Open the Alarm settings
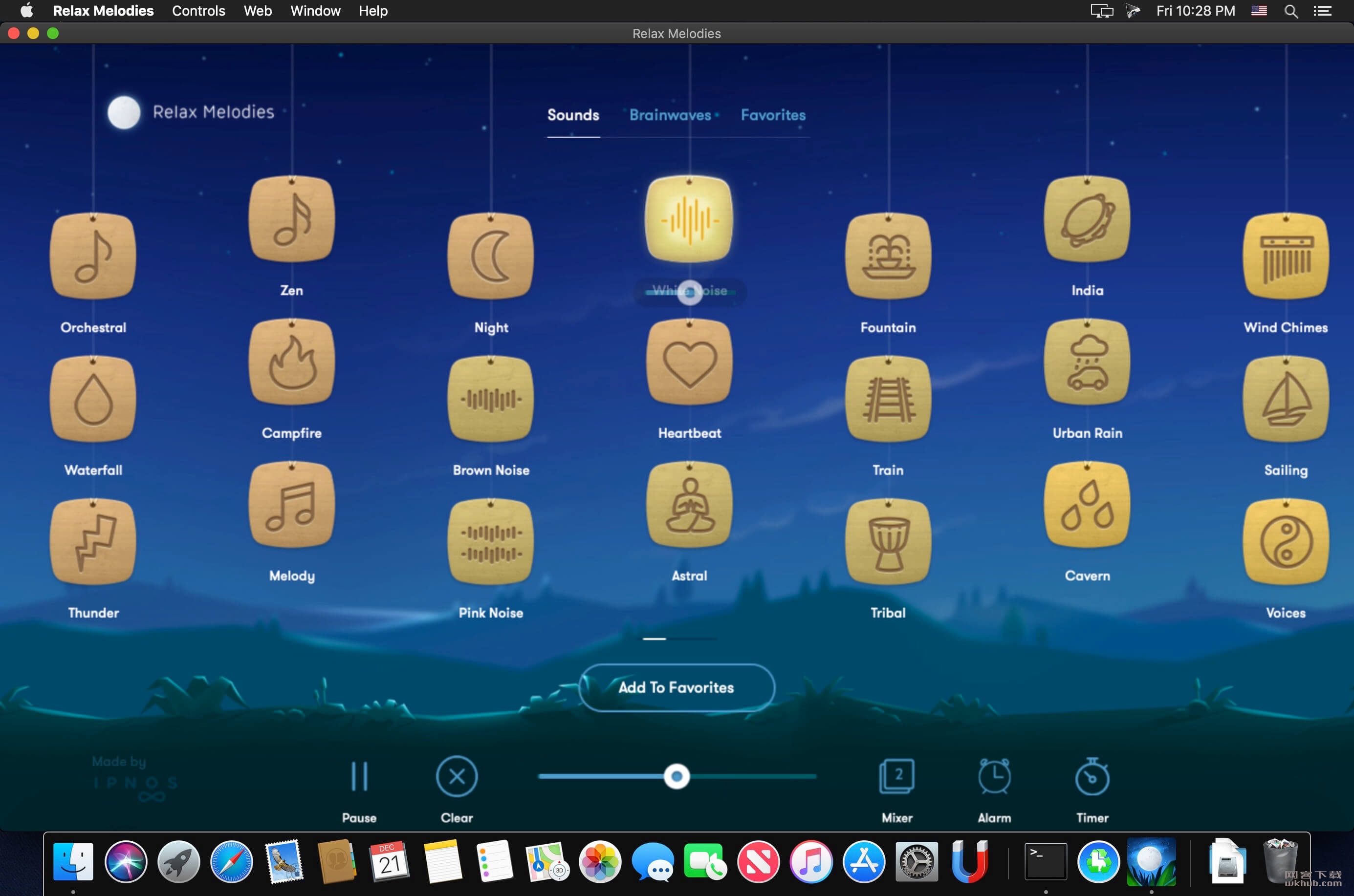Viewport: 1354px width, 896px height. click(994, 777)
